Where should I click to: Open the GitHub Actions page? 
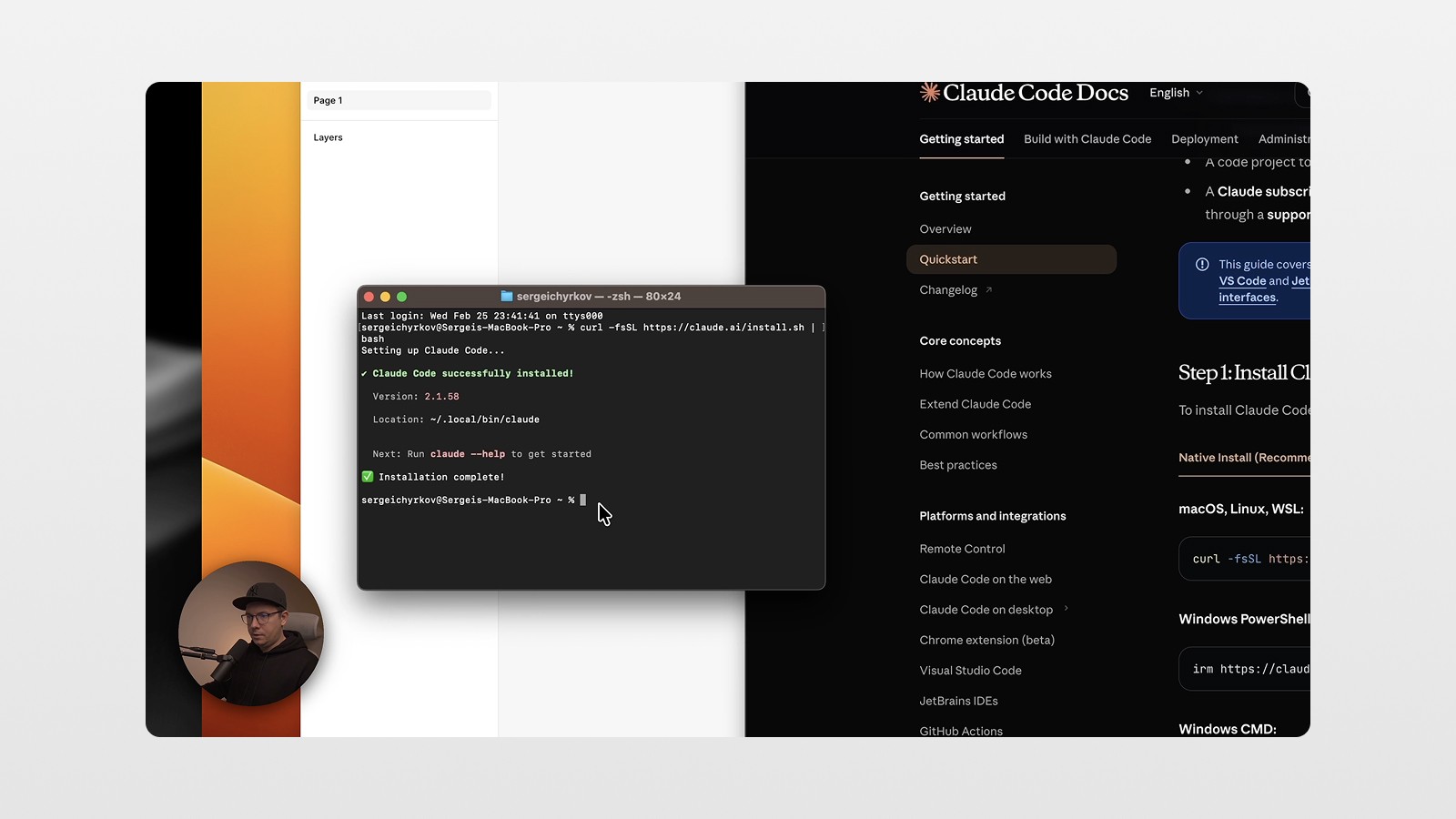[x=960, y=731]
